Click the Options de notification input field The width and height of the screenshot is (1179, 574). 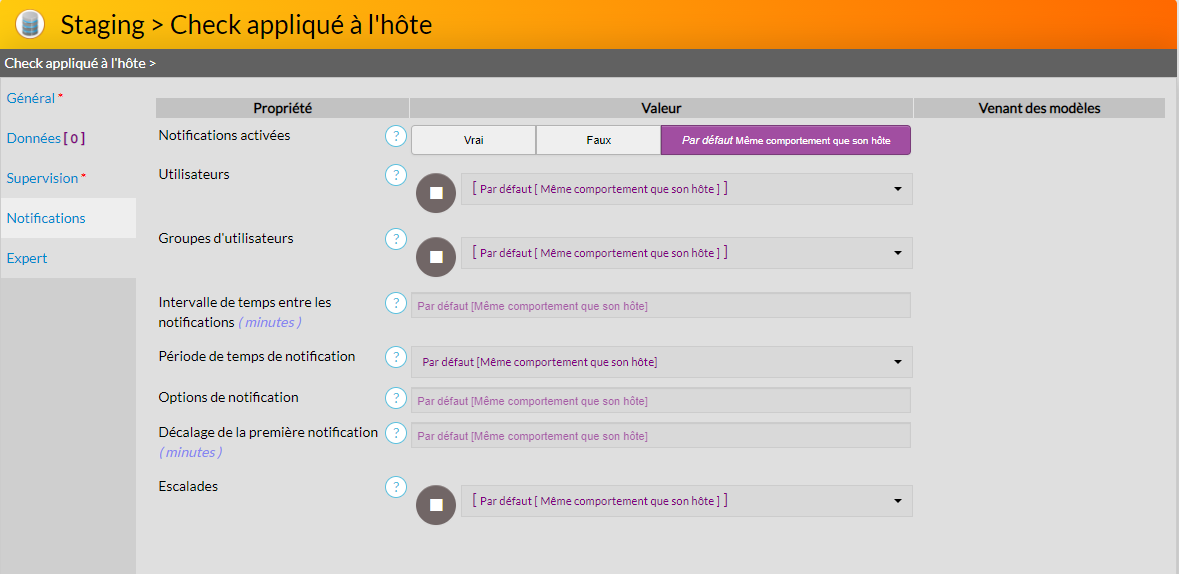[x=660, y=401]
